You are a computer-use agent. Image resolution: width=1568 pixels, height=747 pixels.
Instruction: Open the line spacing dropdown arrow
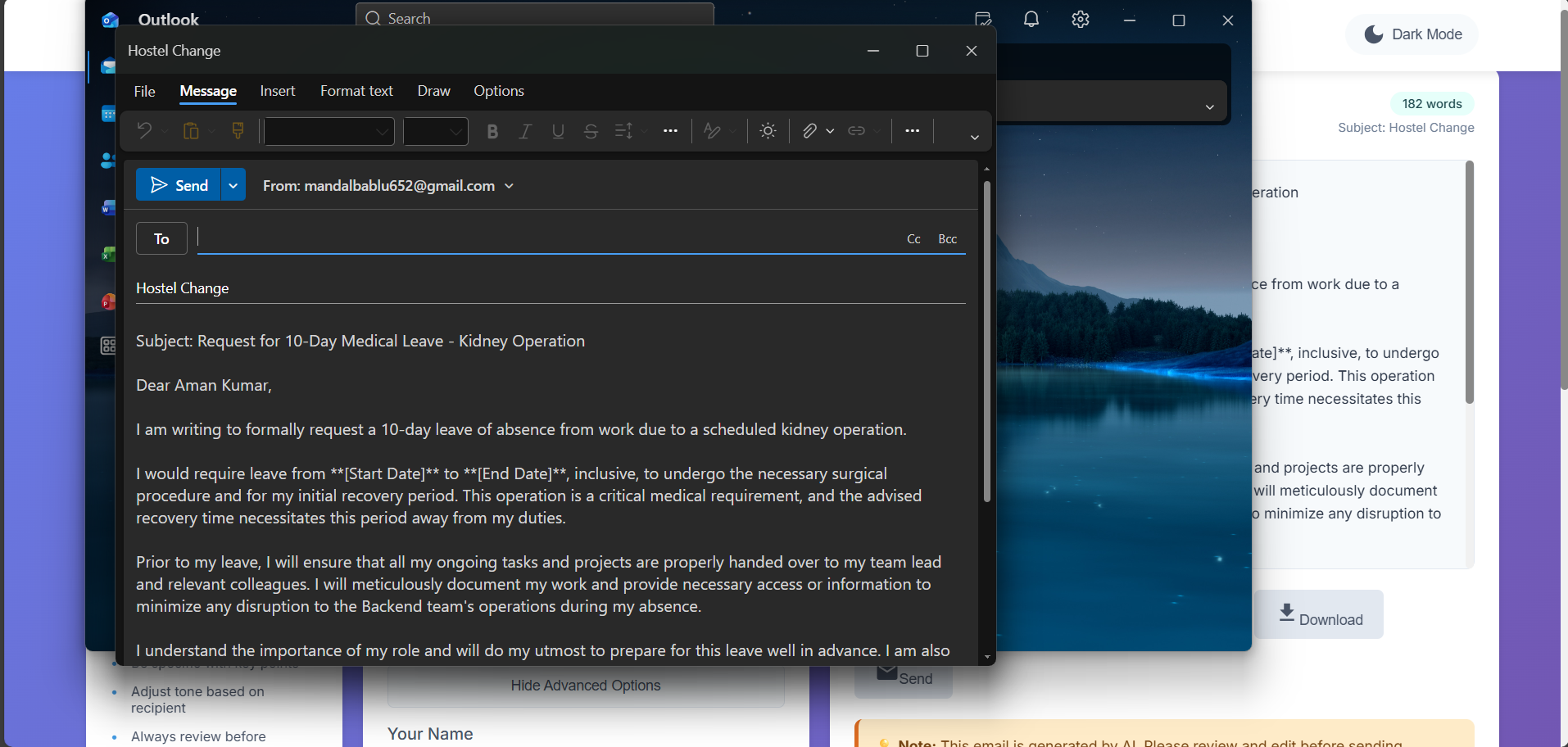click(644, 131)
